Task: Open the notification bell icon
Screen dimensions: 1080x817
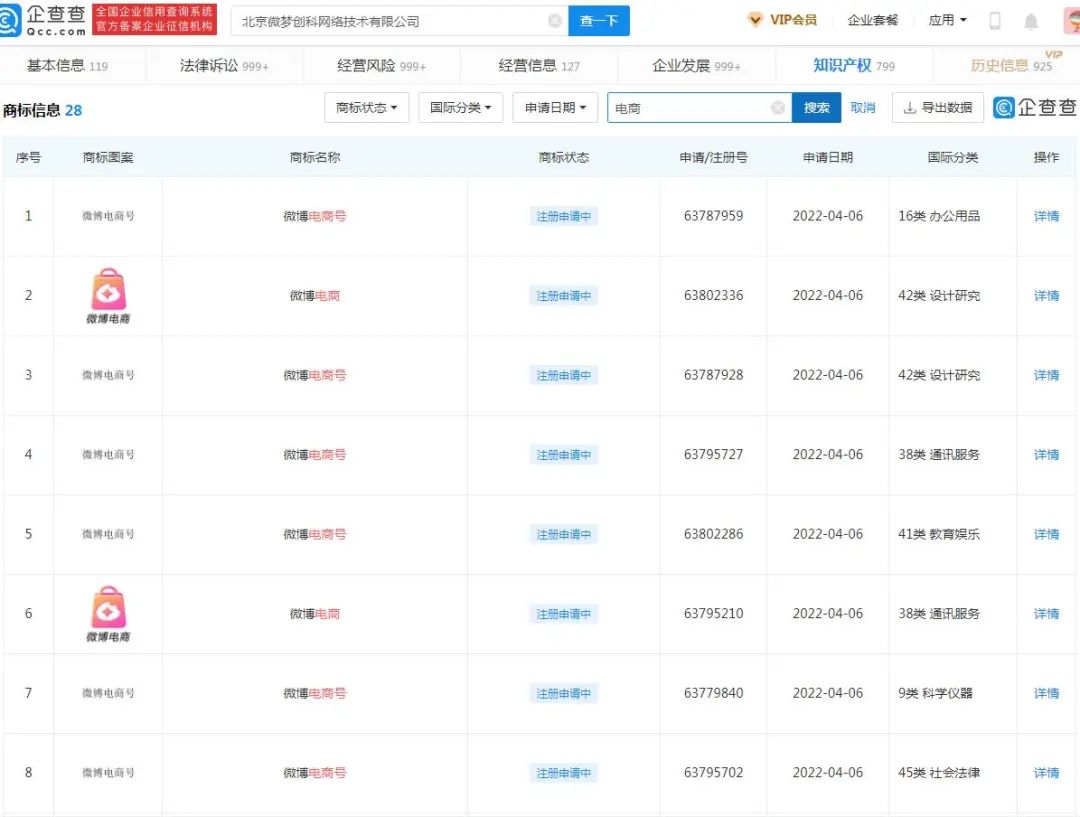Action: click(1033, 20)
